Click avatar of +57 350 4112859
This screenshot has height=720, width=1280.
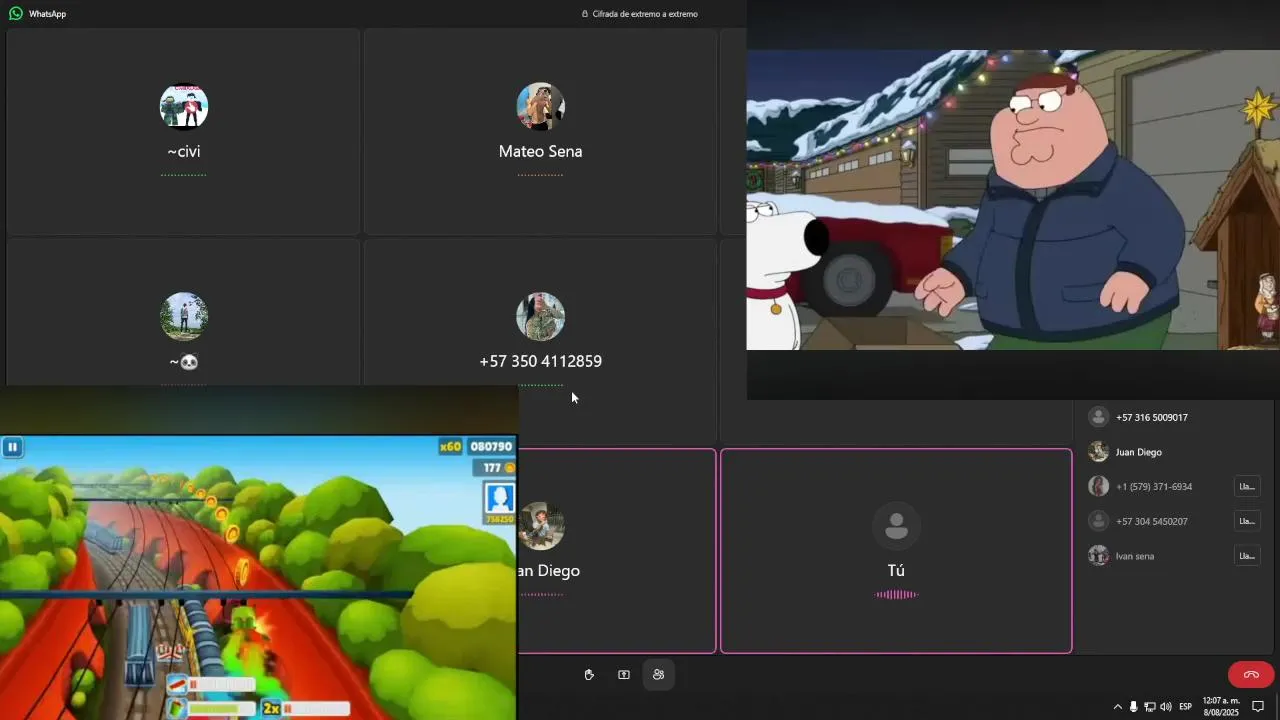click(540, 317)
